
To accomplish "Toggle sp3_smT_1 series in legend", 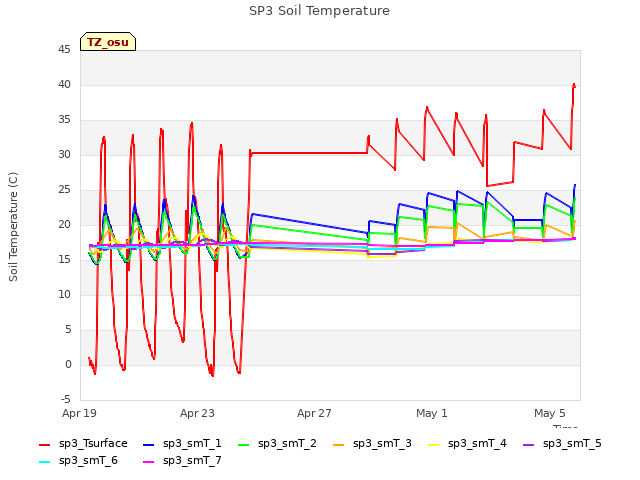I will tap(182, 443).
